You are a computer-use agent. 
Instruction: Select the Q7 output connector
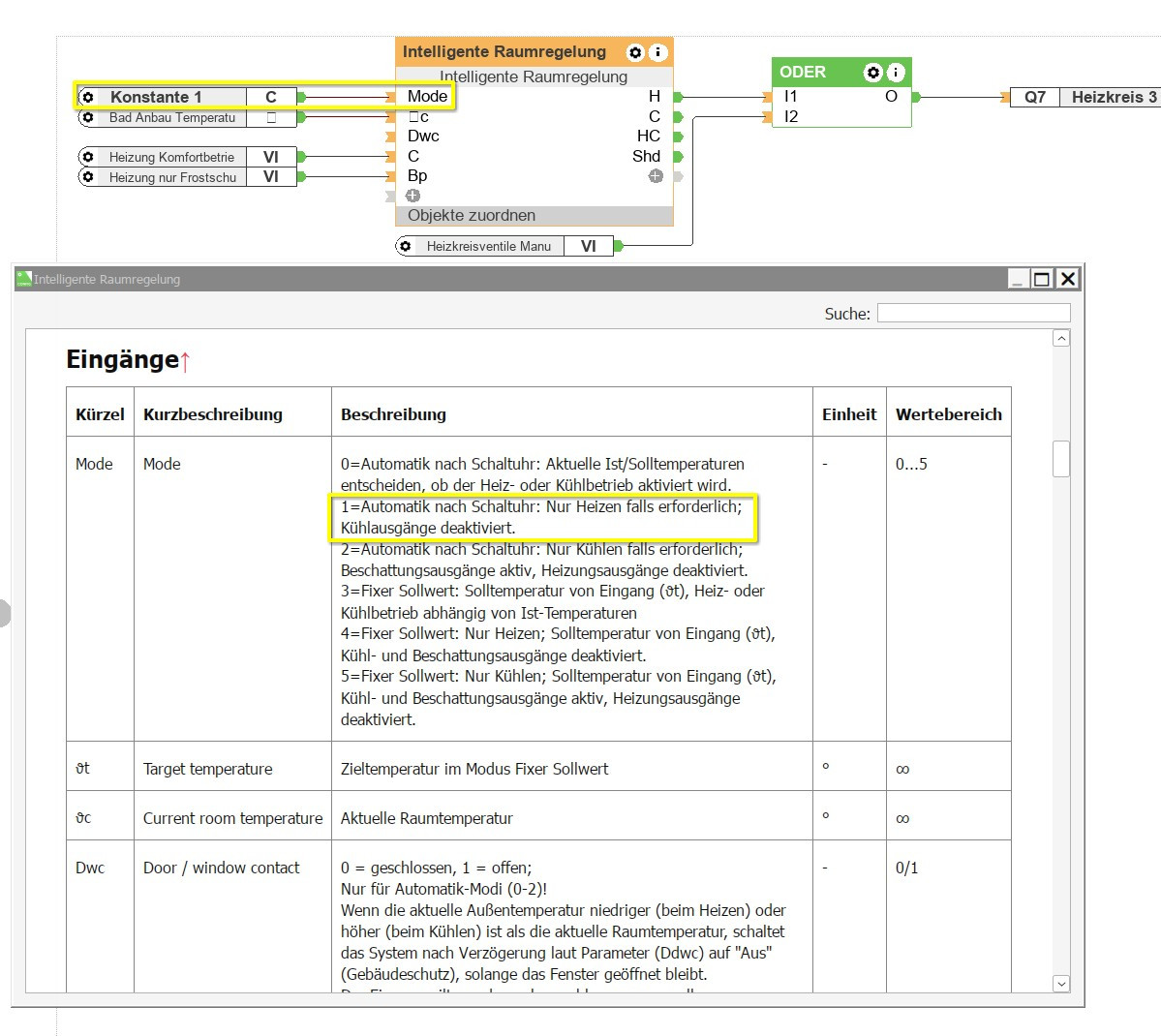1035,97
